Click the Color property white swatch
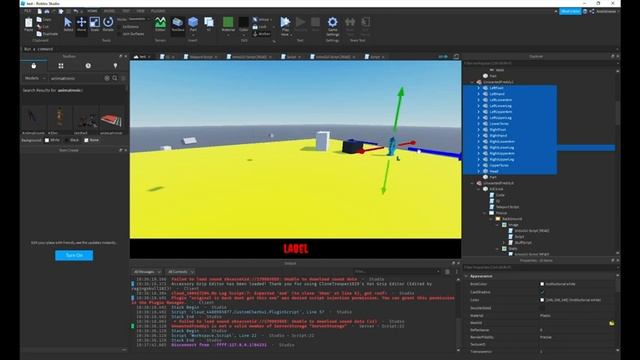This screenshot has height=360, width=640. pos(542,300)
